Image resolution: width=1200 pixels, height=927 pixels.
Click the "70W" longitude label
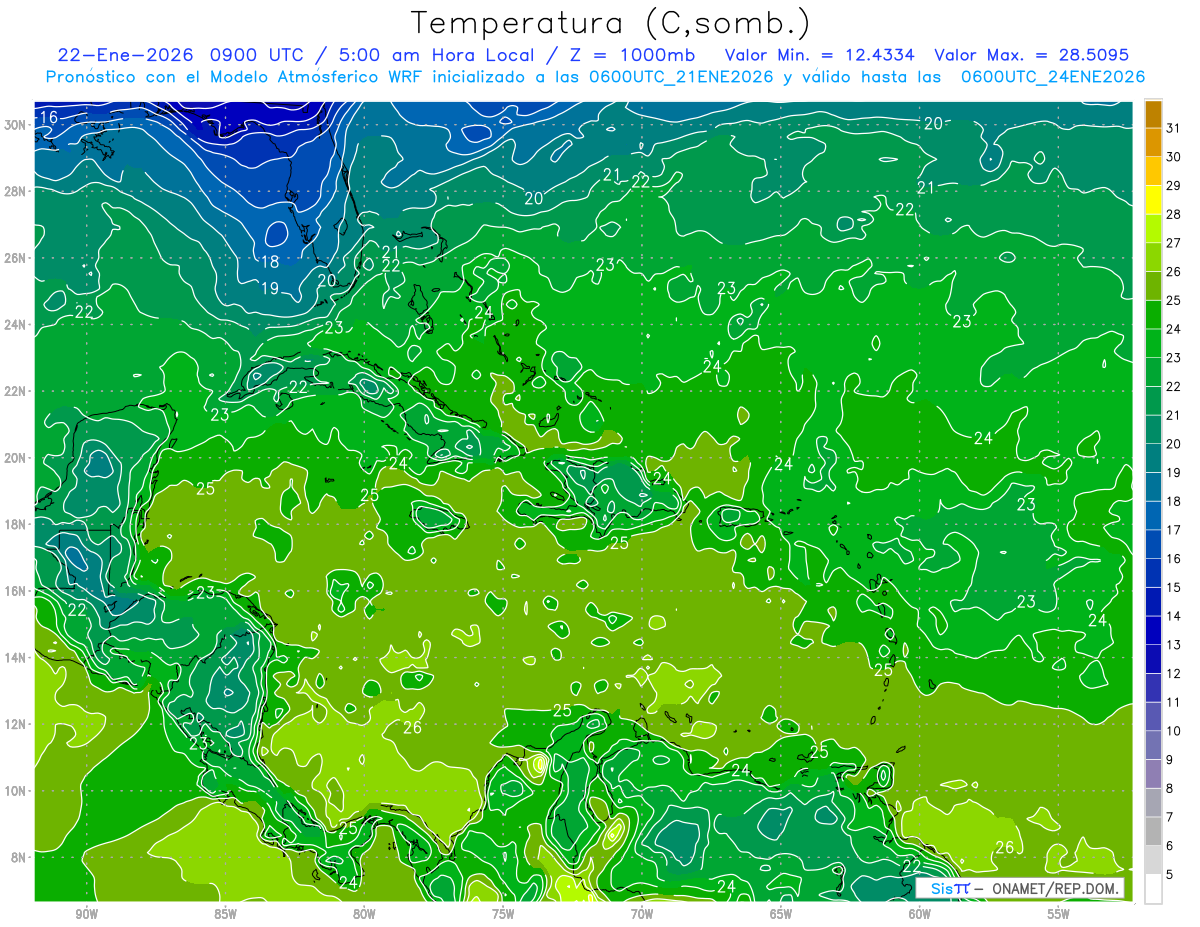[x=642, y=914]
